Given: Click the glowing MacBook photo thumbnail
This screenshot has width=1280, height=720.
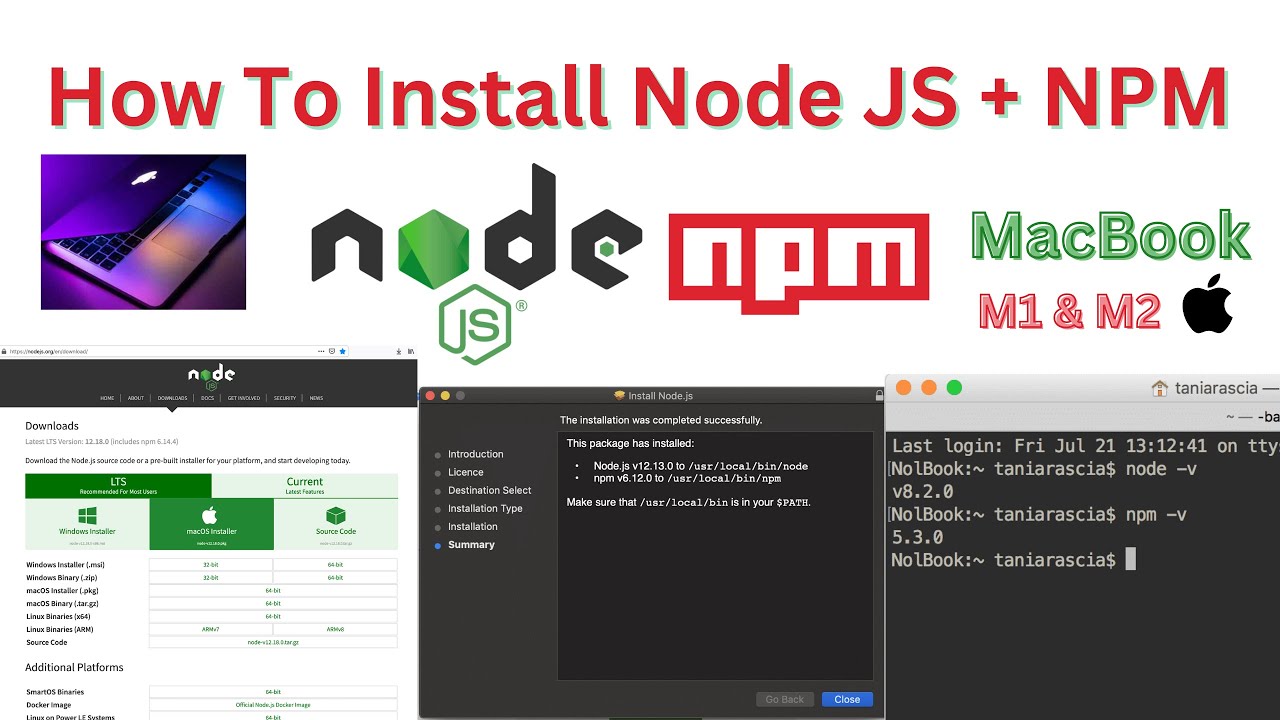Looking at the screenshot, I should click(x=143, y=232).
